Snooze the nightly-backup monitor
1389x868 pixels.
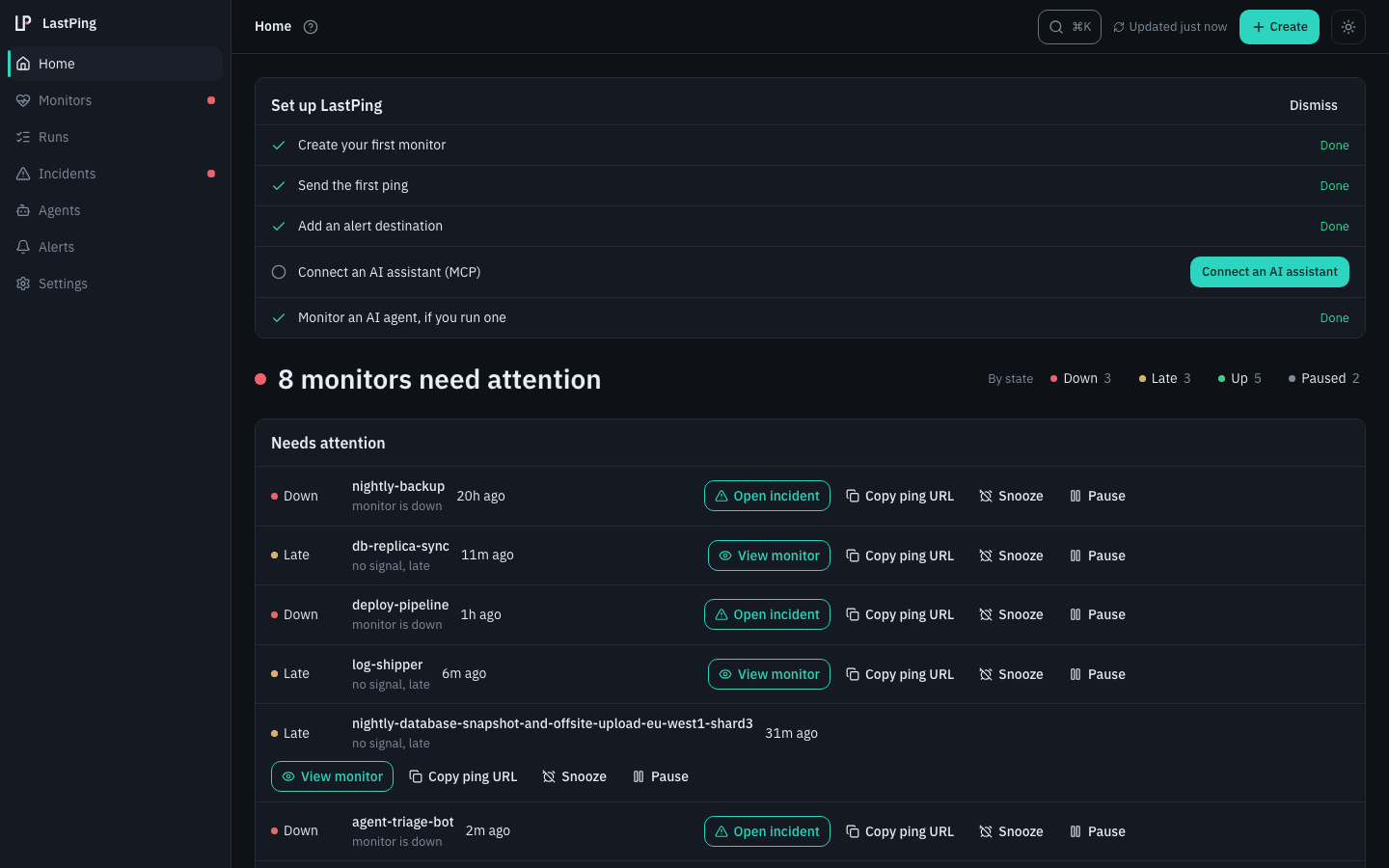[1011, 496]
